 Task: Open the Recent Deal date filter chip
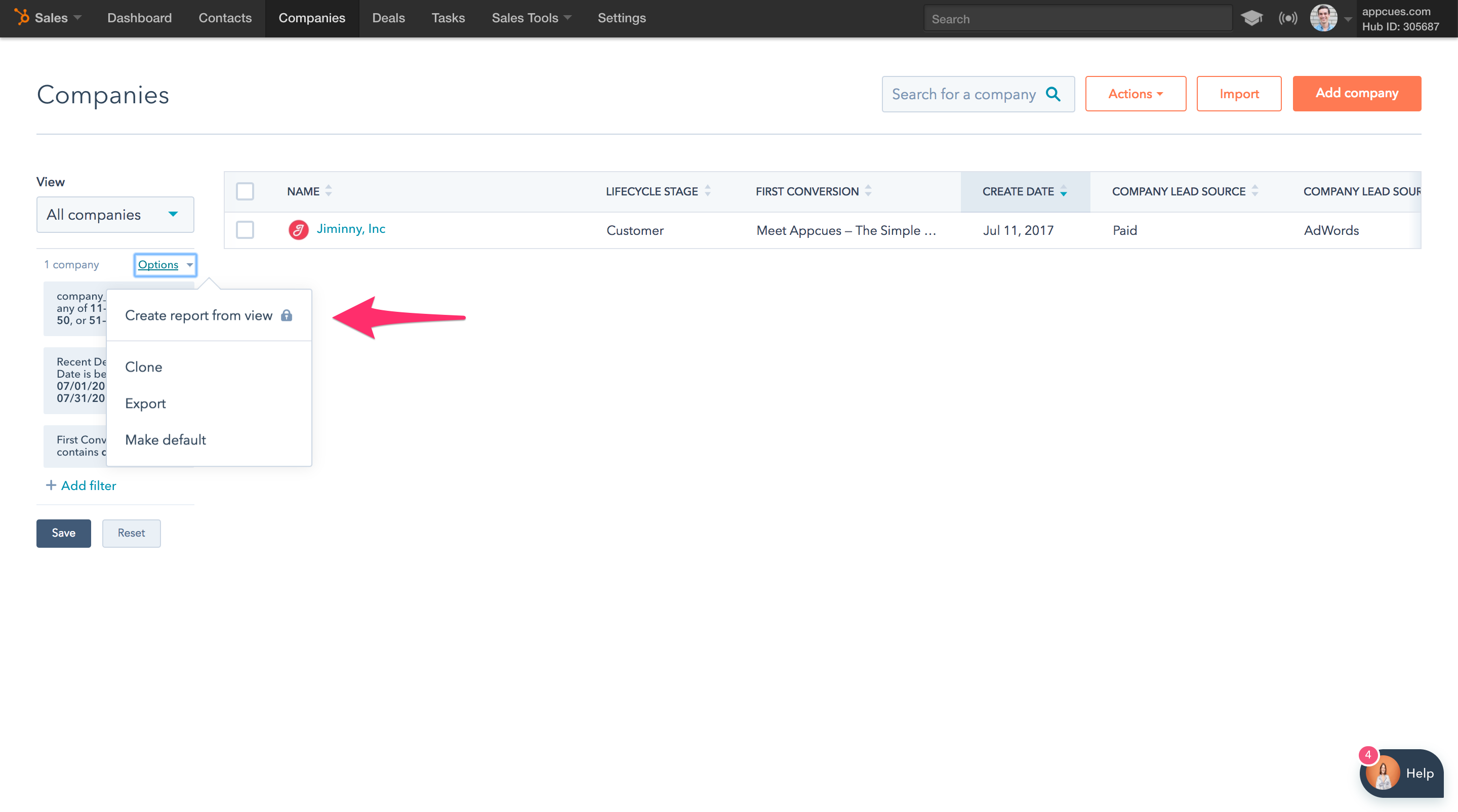pos(75,380)
